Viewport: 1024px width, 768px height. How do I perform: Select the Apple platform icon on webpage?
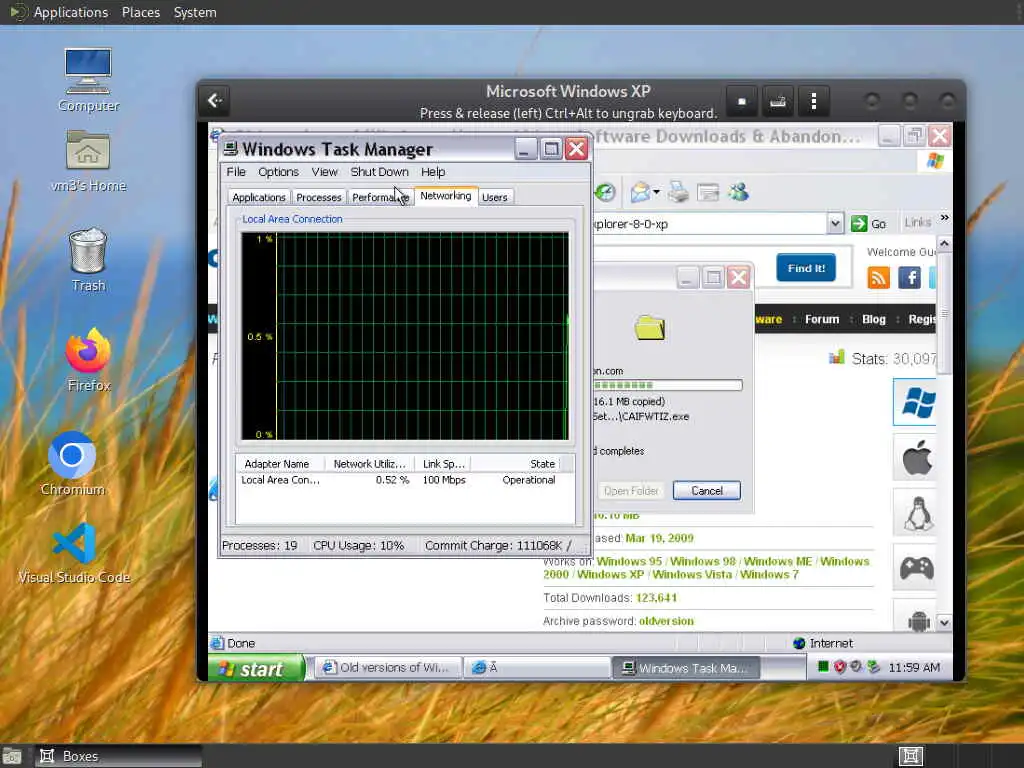pyautogui.click(x=916, y=457)
